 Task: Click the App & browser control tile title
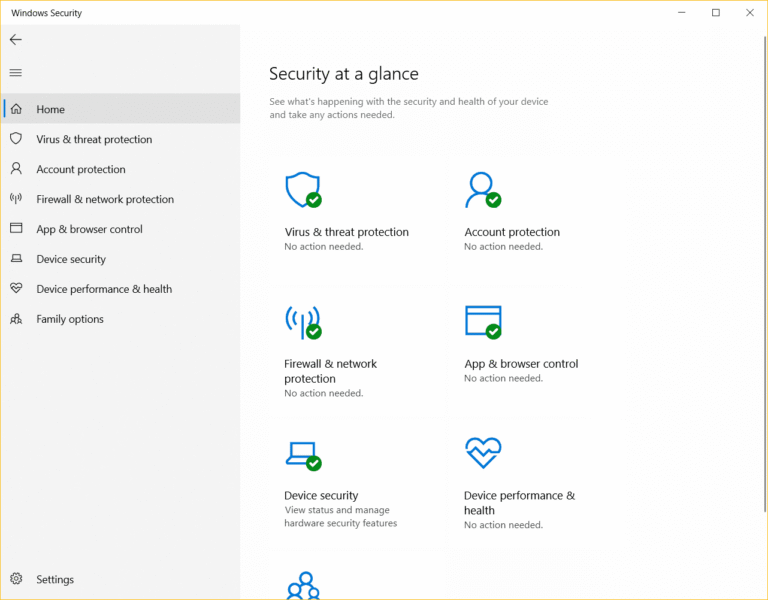click(x=521, y=363)
